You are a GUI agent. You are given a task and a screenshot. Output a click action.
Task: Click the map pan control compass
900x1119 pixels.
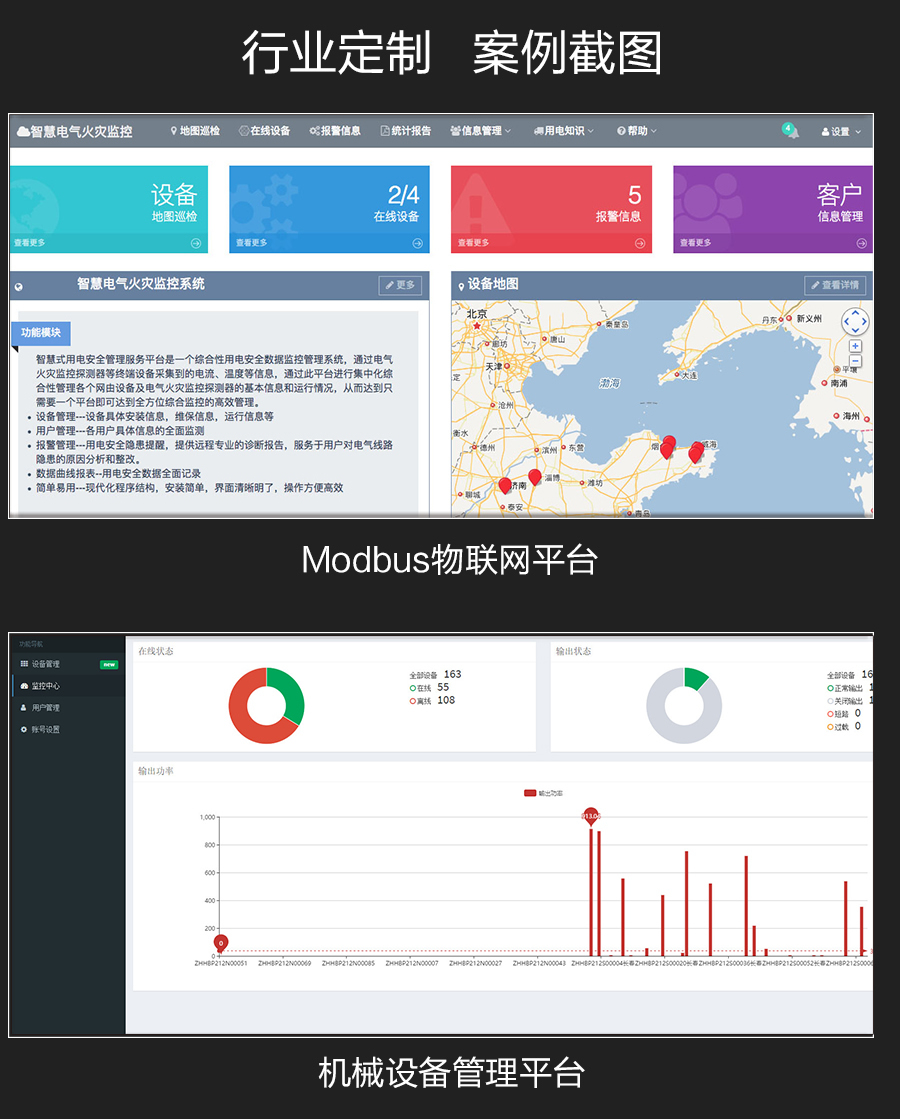point(855,322)
